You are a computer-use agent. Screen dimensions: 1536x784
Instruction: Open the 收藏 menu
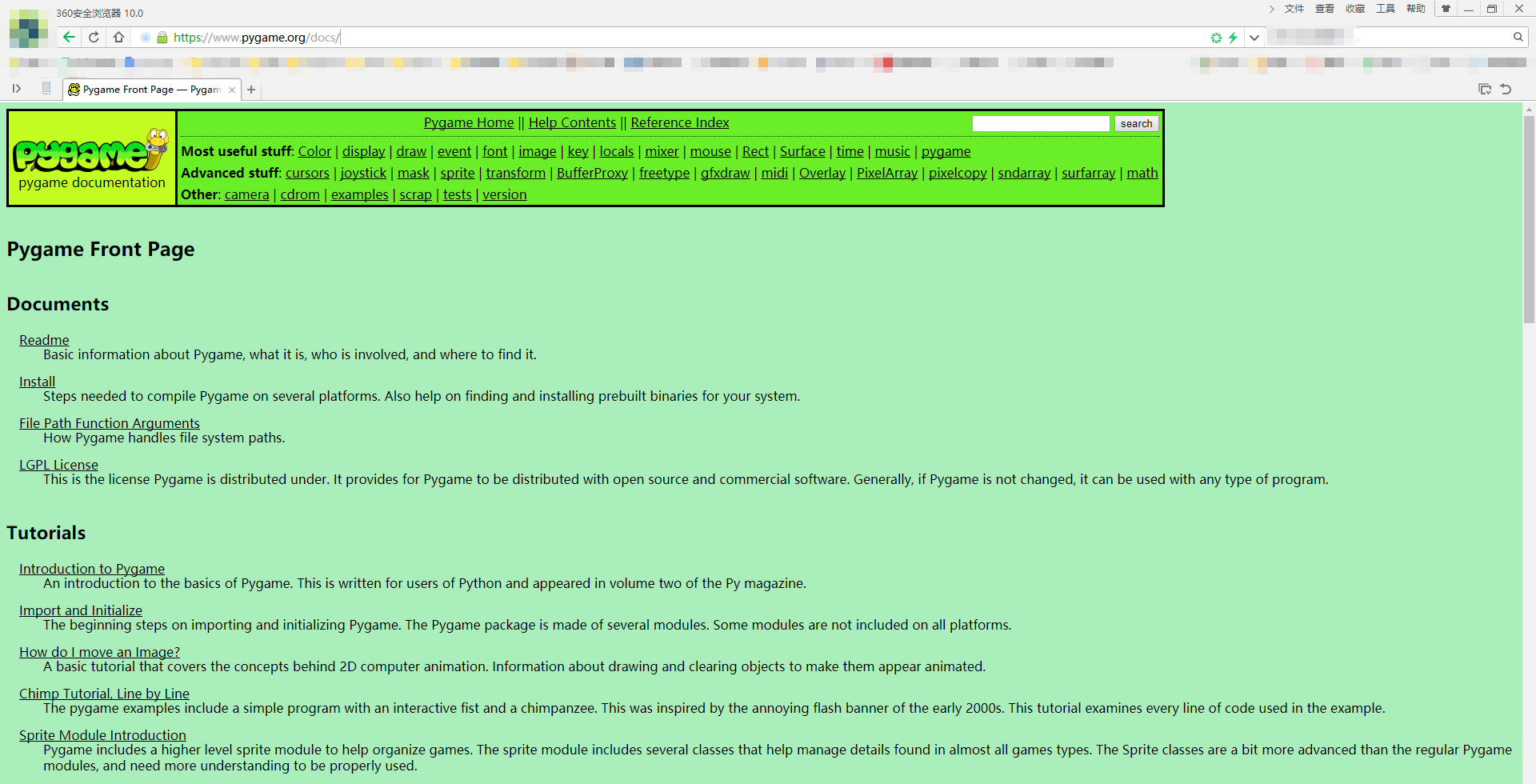1355,9
